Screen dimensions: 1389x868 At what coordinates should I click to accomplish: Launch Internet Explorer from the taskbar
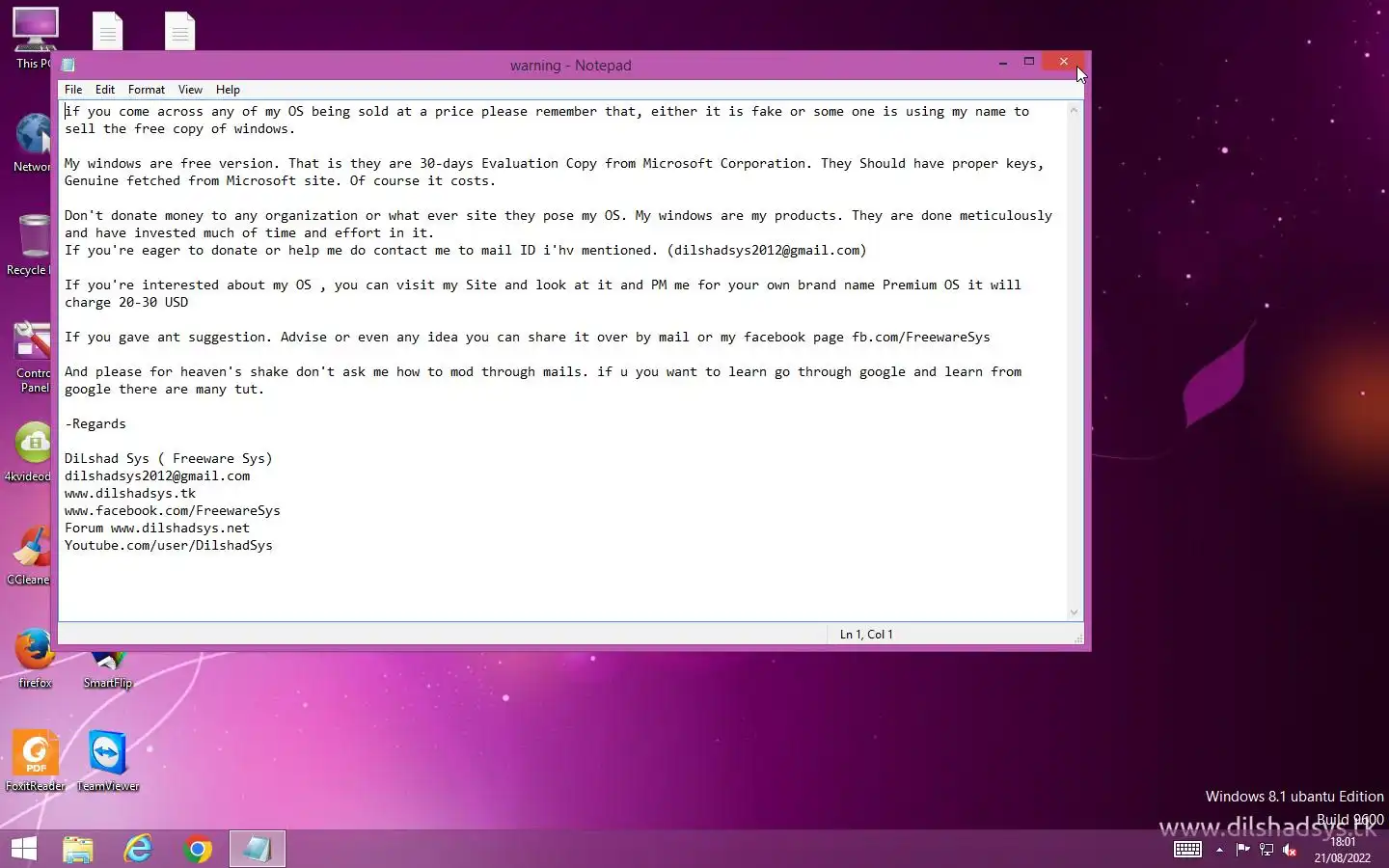[x=138, y=849]
